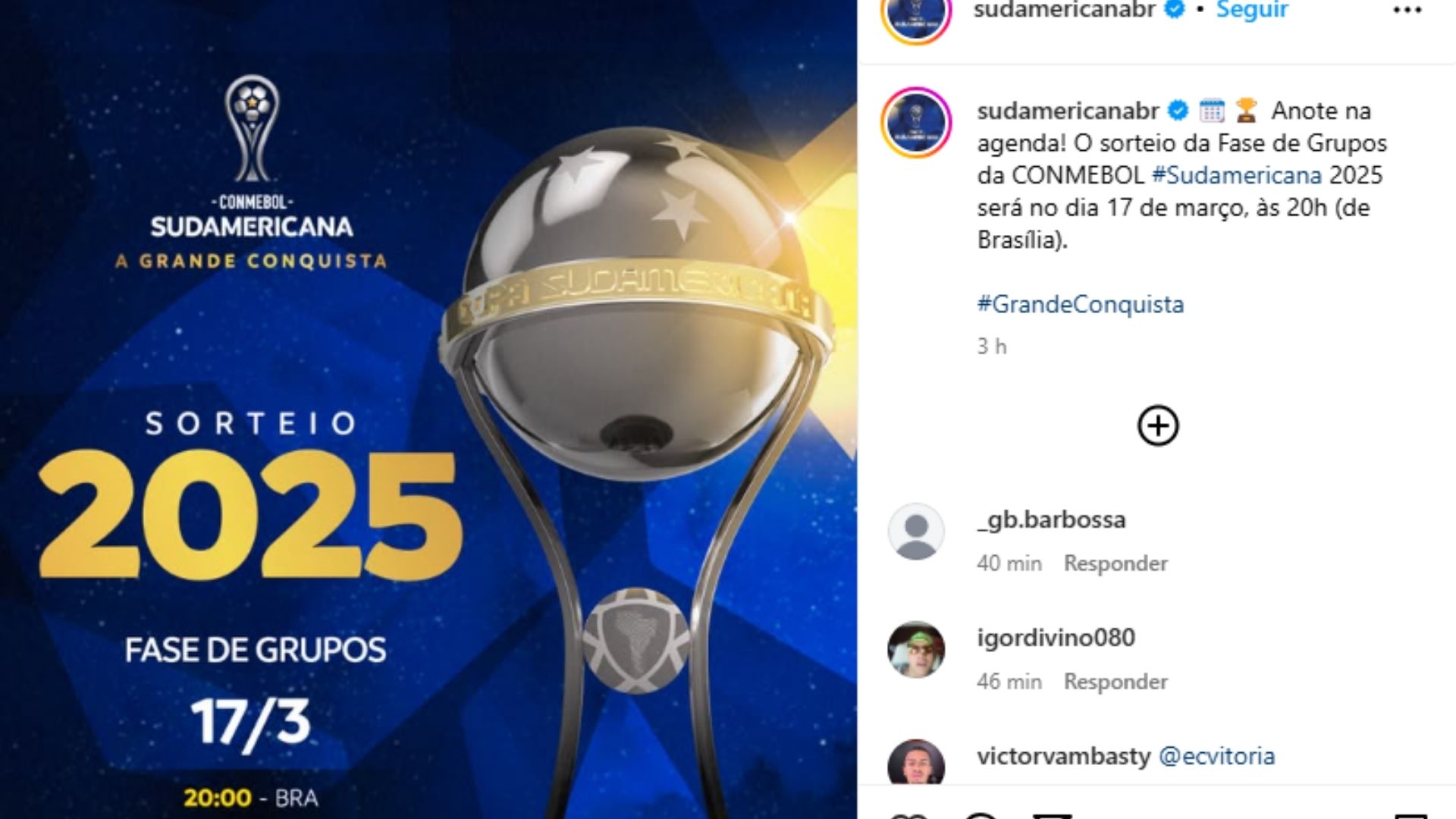This screenshot has width=1456, height=819.
Task: Visit igordivino080's profile via username
Action: [x=1056, y=638]
